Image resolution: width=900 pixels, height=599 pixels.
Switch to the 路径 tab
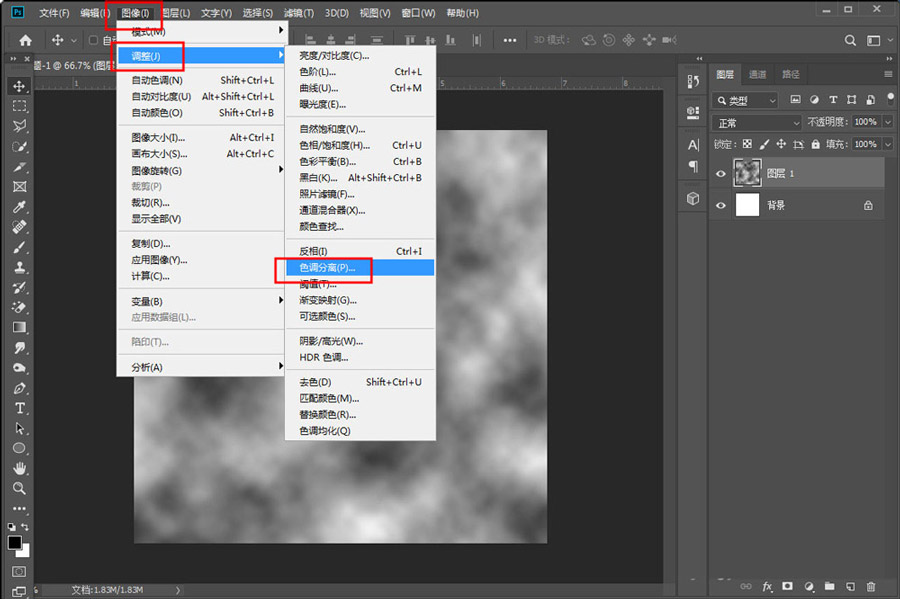coord(790,74)
